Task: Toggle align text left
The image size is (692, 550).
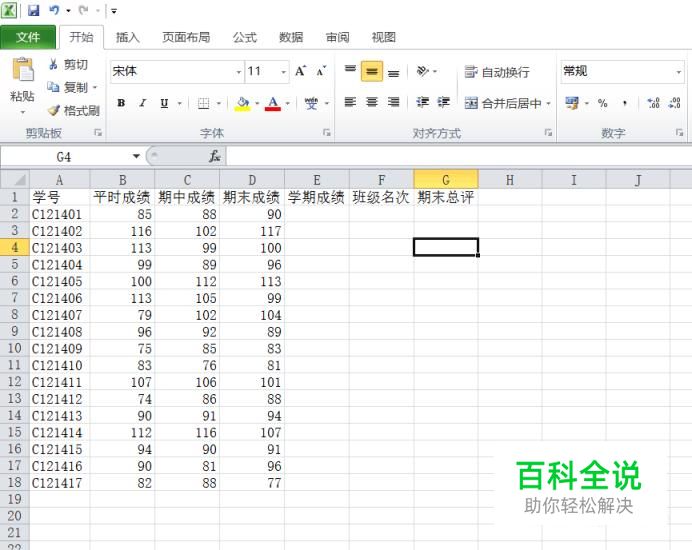Action: (x=350, y=102)
